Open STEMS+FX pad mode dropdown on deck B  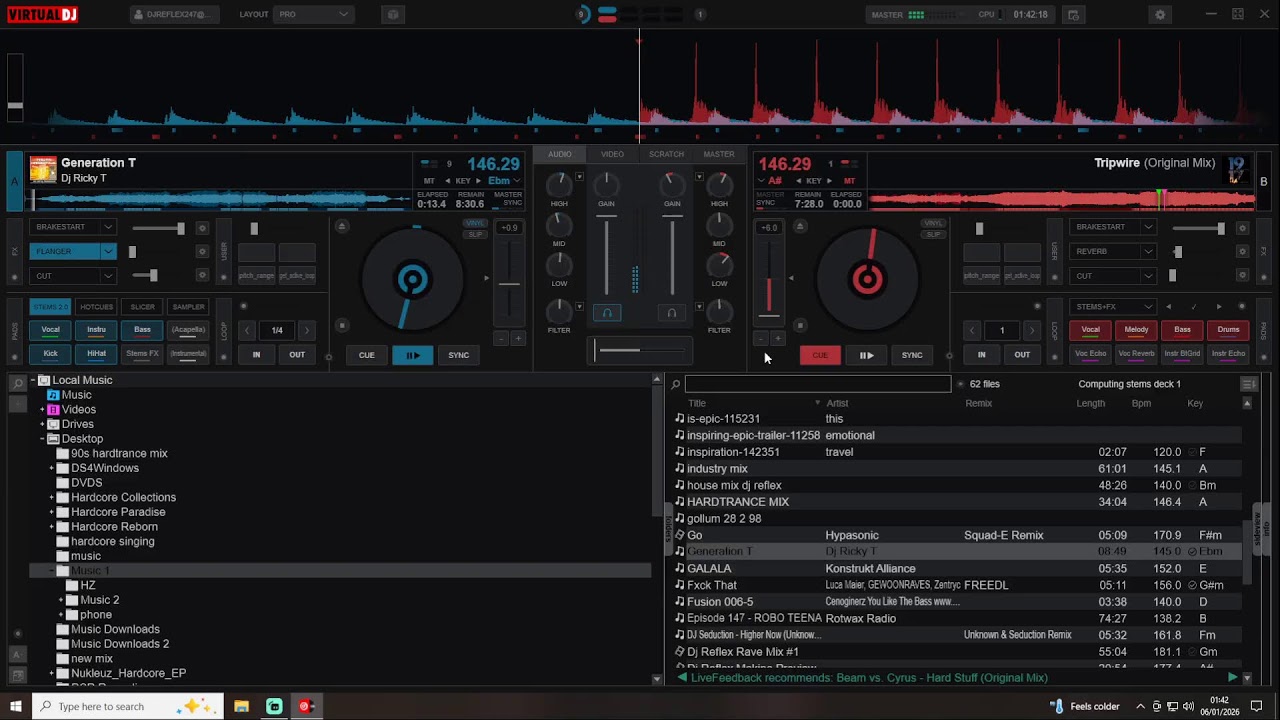click(1112, 307)
